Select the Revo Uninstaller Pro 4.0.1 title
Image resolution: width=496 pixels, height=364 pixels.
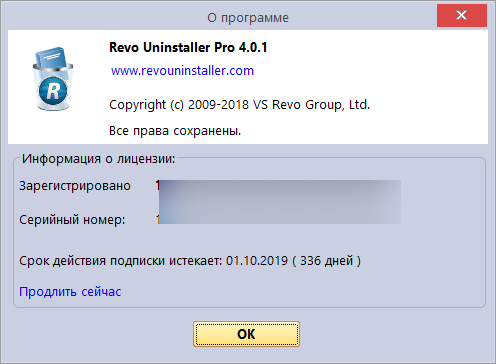(188, 47)
